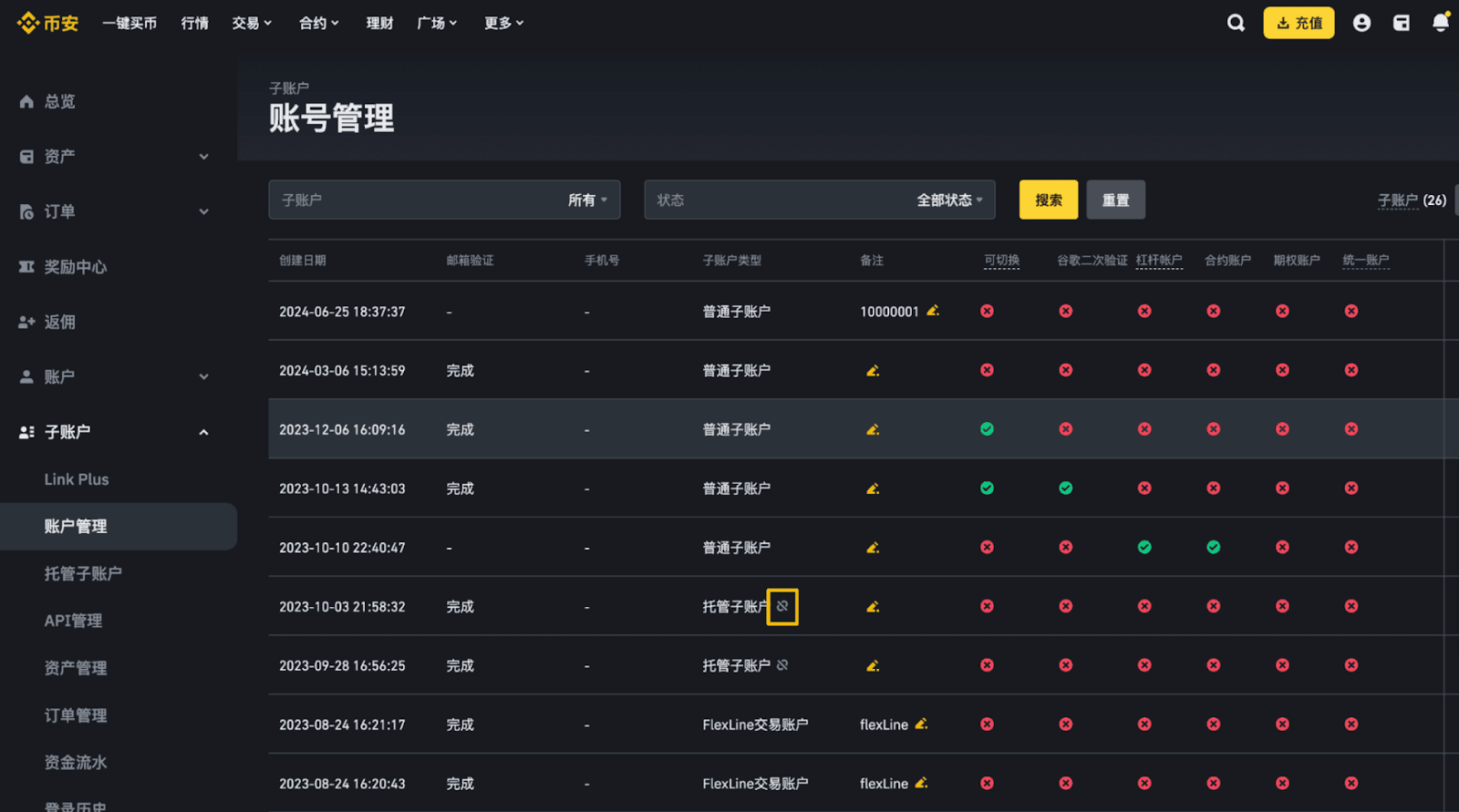Open the user profile icon
The height and width of the screenshot is (812, 1459).
pos(1361,23)
